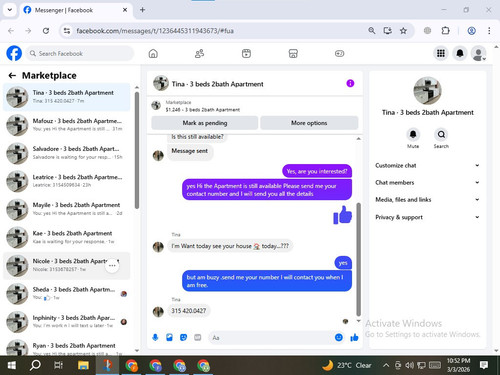Image resolution: width=500 pixels, height=375 pixels.
Task: Open Chrome's three-dot menu
Action: (489, 31)
